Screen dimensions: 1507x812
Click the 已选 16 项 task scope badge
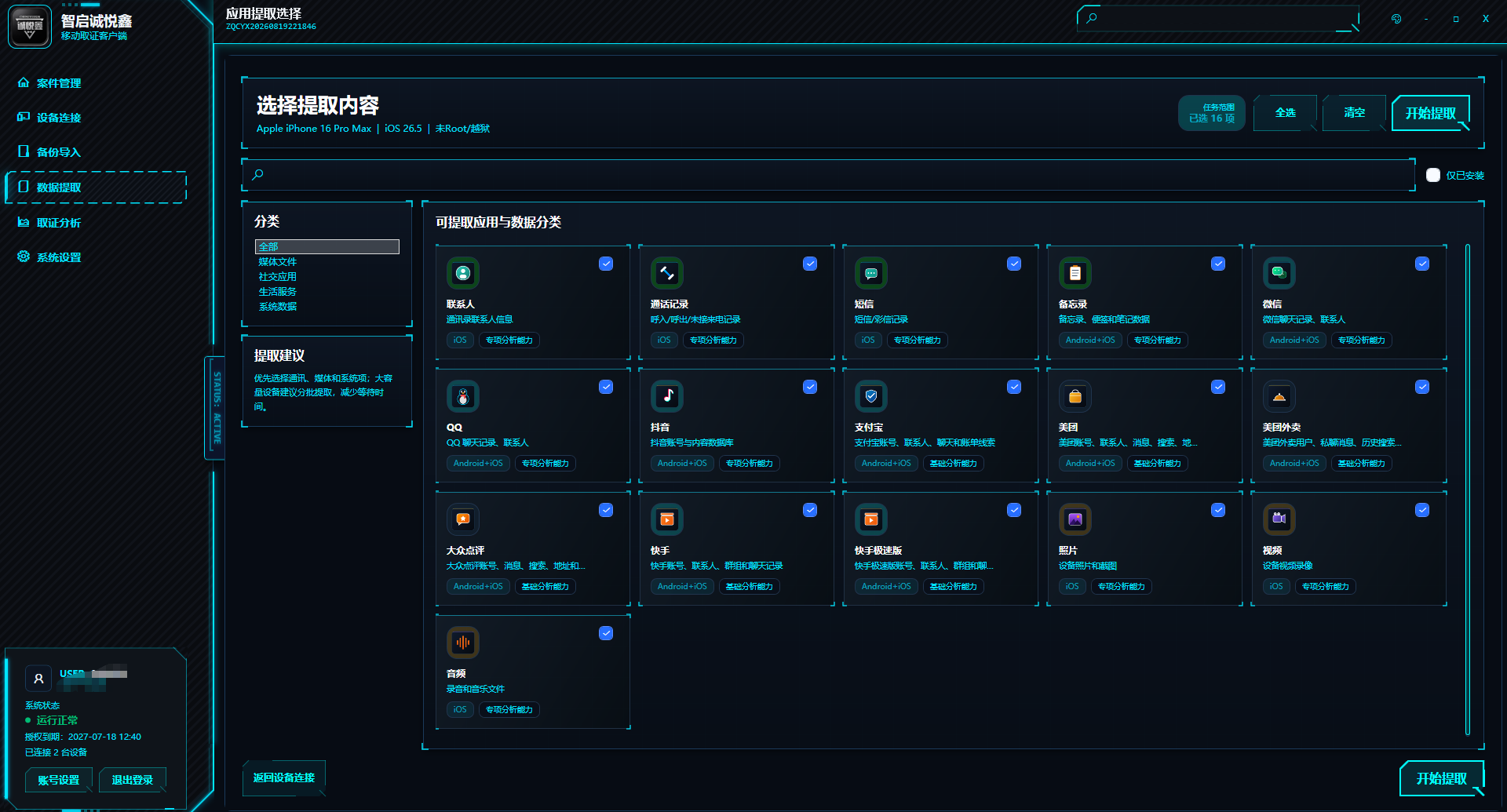[x=1212, y=113]
